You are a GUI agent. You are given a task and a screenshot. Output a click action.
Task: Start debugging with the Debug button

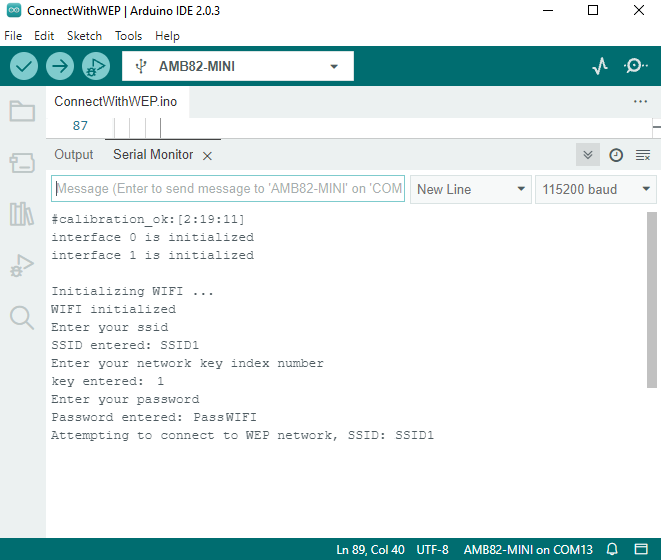tap(96, 66)
